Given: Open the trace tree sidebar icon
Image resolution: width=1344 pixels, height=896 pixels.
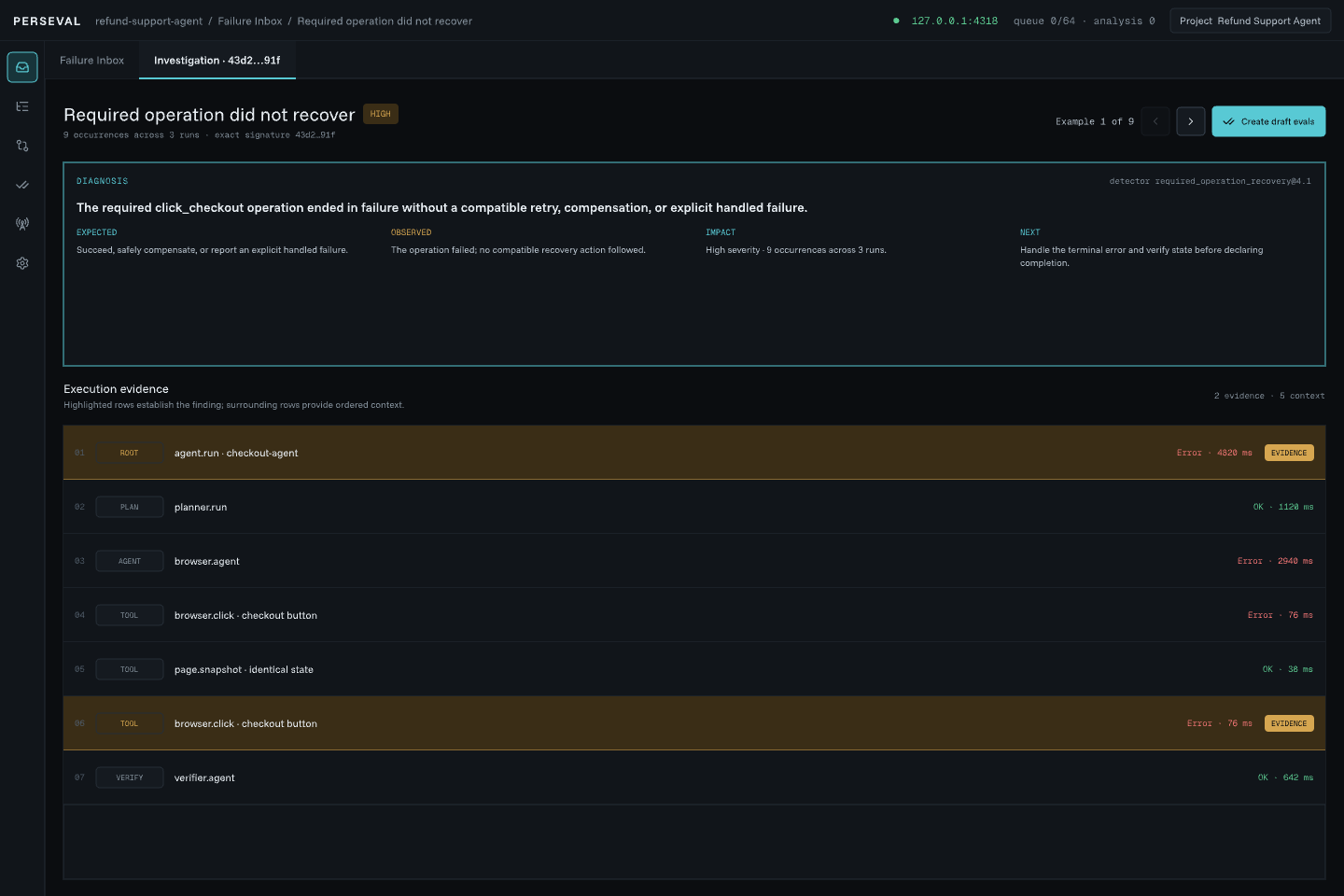Looking at the screenshot, I should pyautogui.click(x=22, y=106).
